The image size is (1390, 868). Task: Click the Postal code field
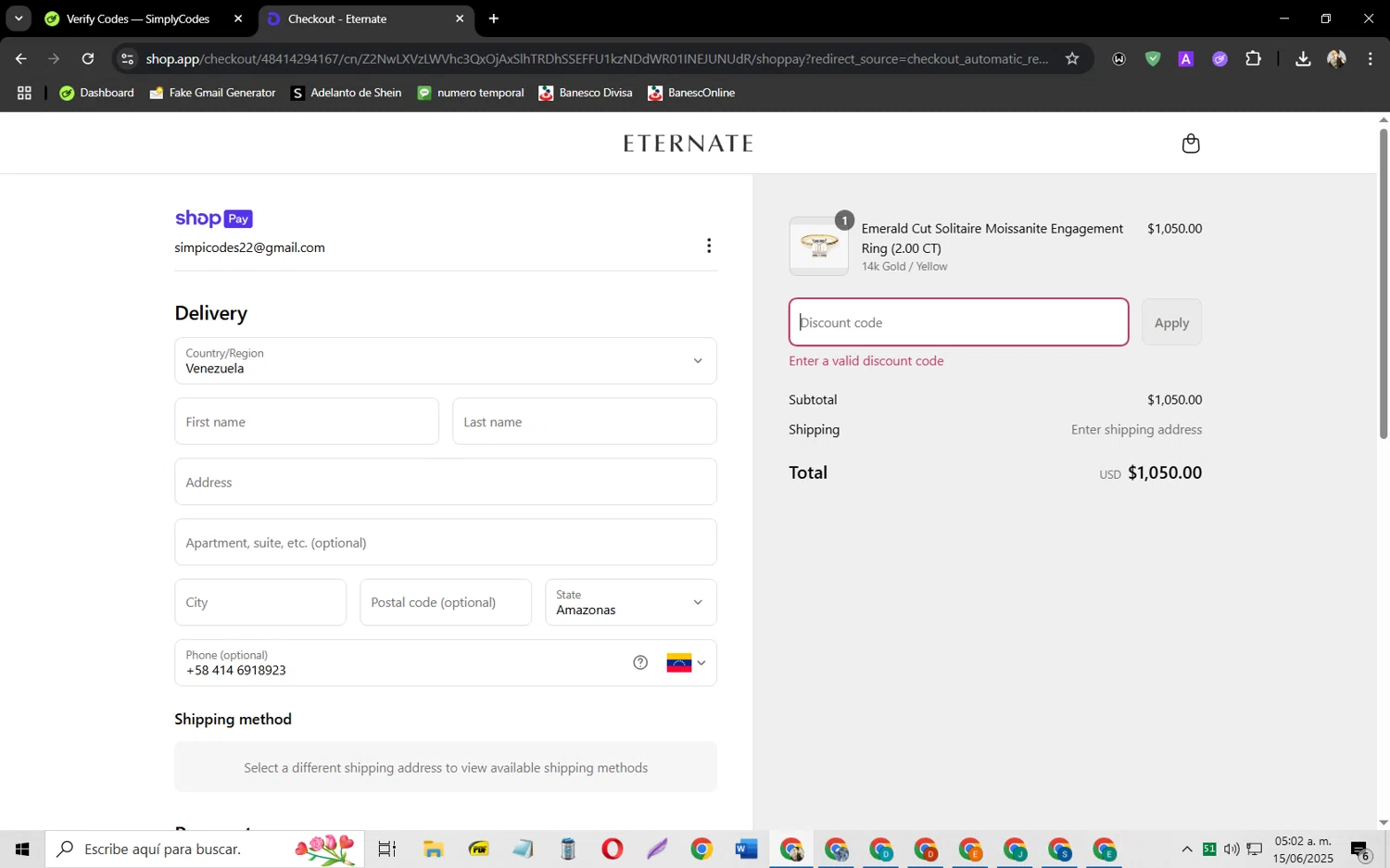pos(446,602)
